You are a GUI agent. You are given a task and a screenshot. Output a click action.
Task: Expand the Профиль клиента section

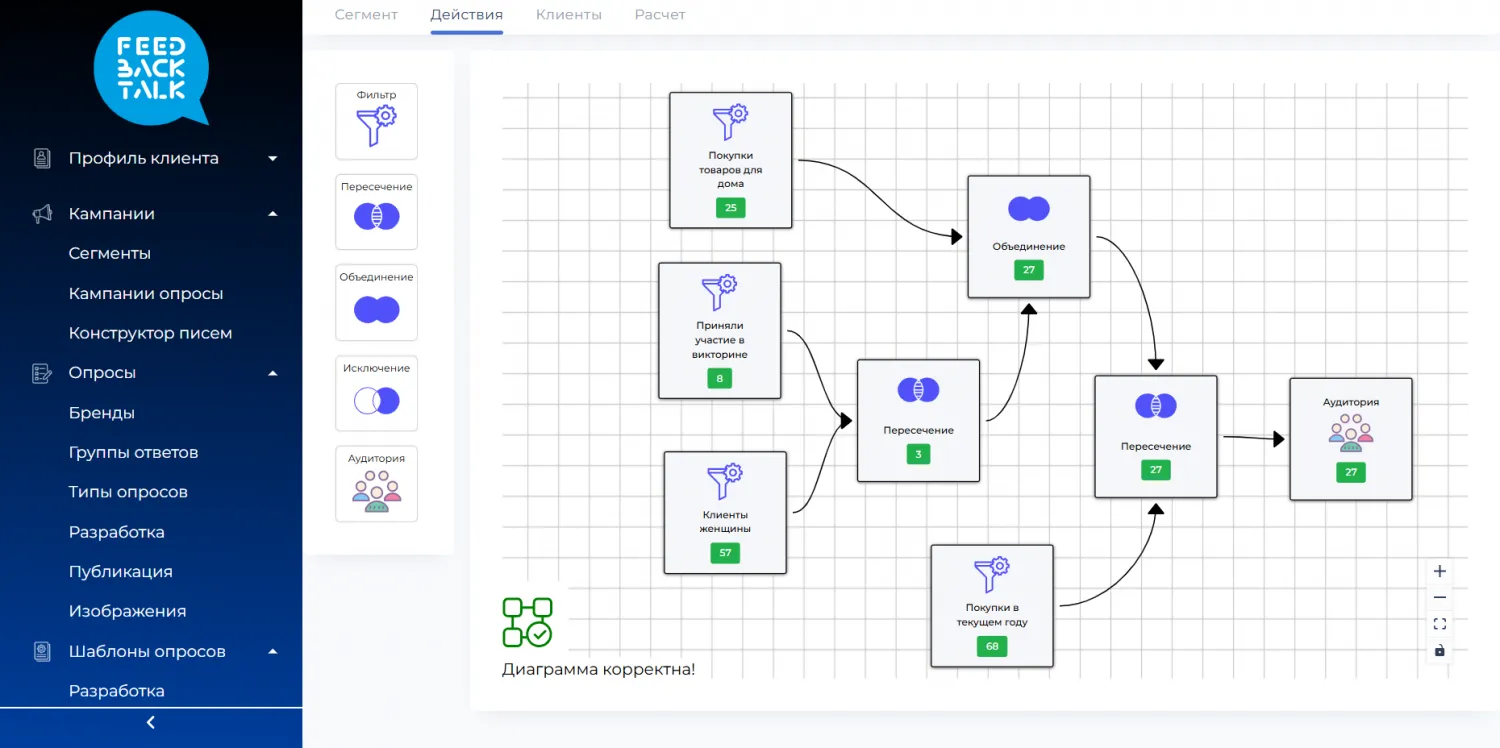tap(273, 158)
